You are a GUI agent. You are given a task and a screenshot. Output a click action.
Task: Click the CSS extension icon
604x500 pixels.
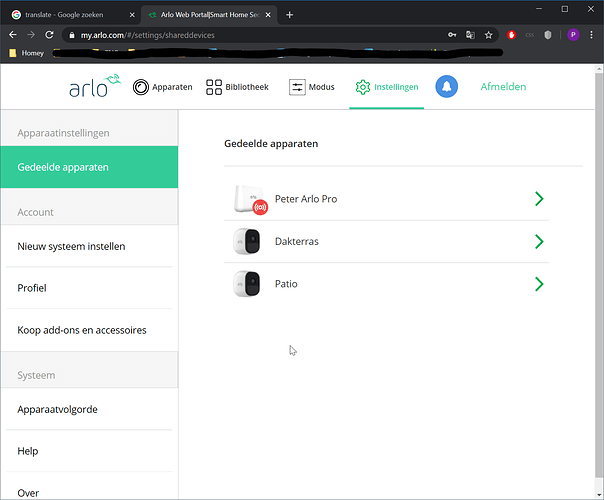(530, 35)
